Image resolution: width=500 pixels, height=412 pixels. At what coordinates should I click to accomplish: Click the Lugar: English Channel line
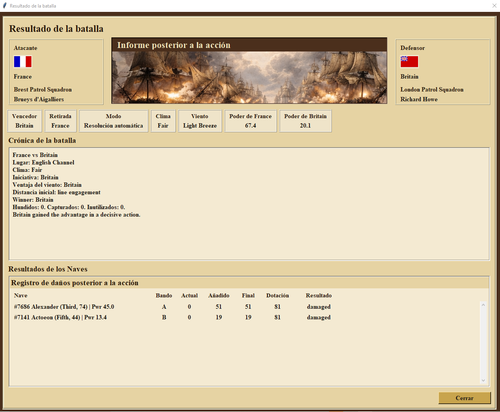tap(43, 162)
